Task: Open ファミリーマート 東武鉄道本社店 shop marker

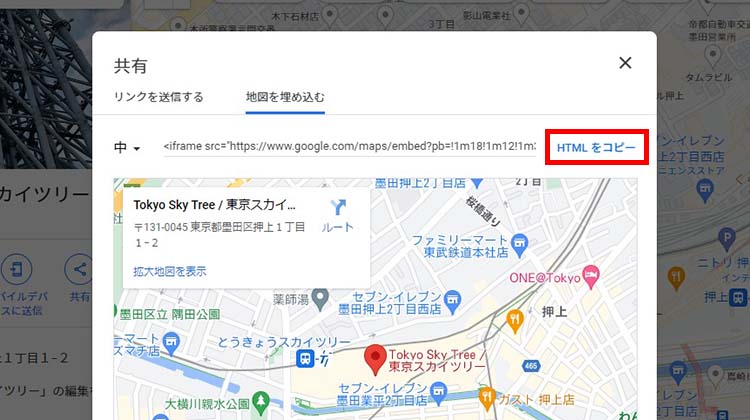Action: pyautogui.click(x=519, y=245)
